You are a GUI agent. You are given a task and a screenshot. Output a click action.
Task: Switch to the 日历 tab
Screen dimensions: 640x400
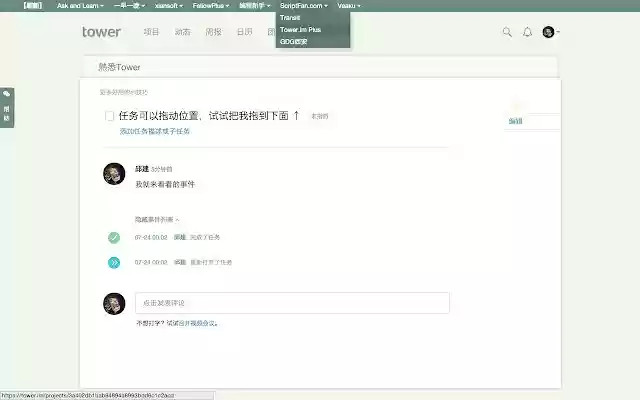point(244,32)
